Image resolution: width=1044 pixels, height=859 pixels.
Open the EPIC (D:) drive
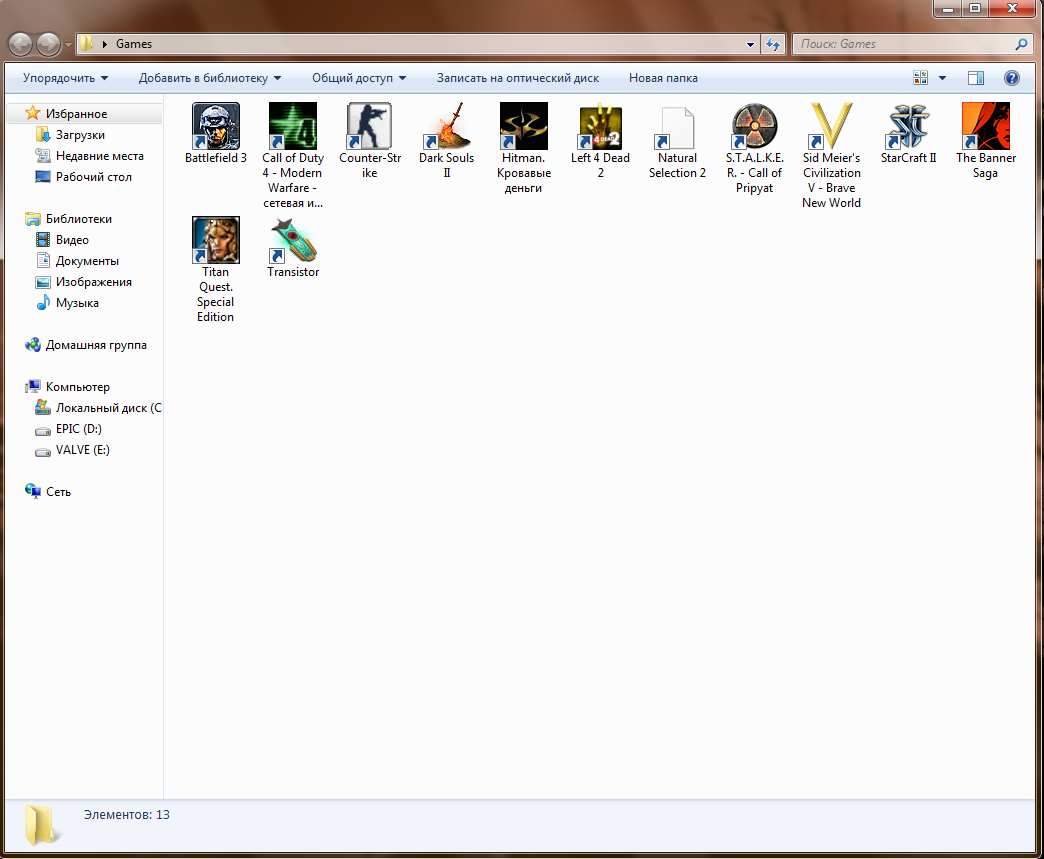(79, 429)
